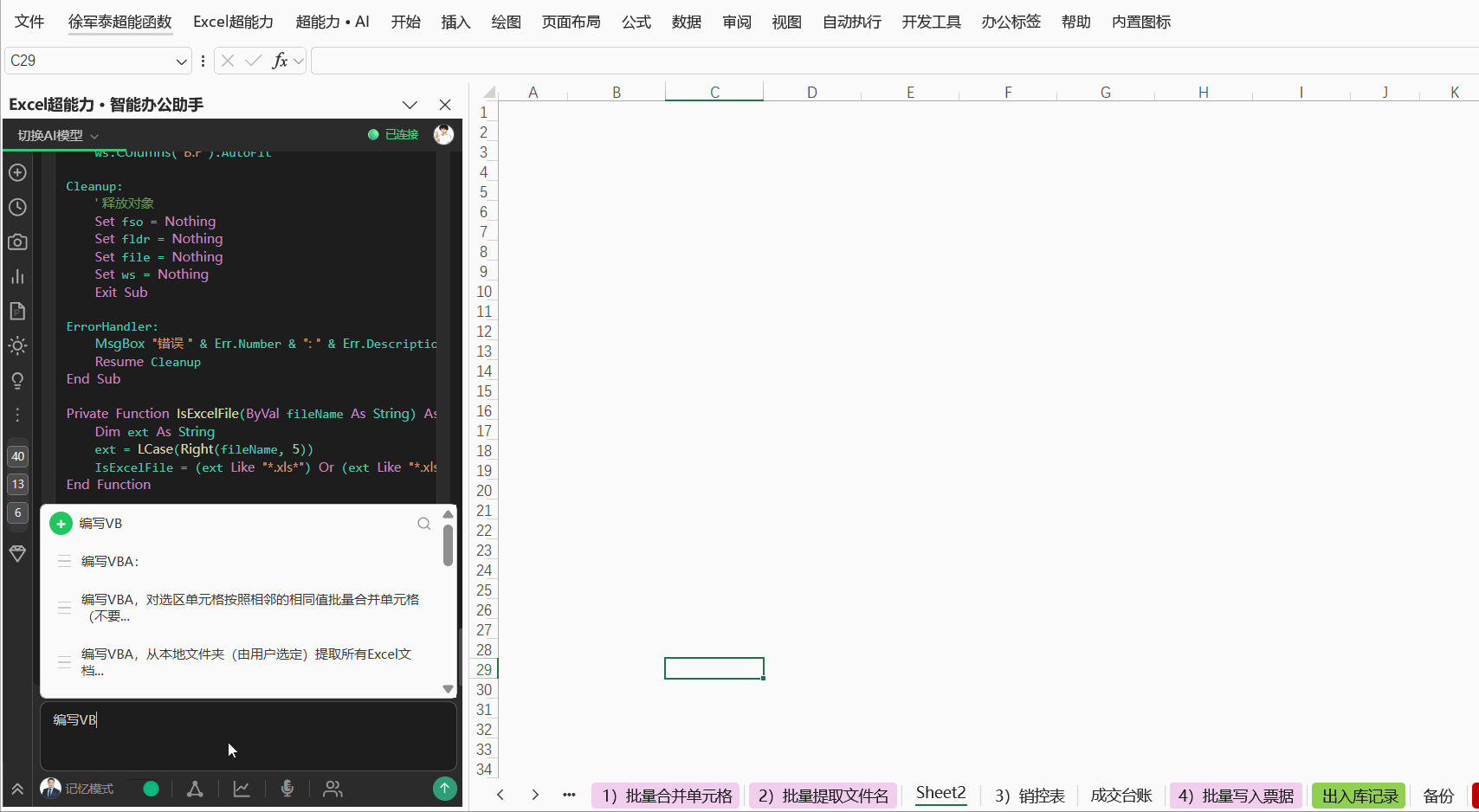Activate the microphone voice input icon
The image size is (1479, 812).
pos(287,789)
